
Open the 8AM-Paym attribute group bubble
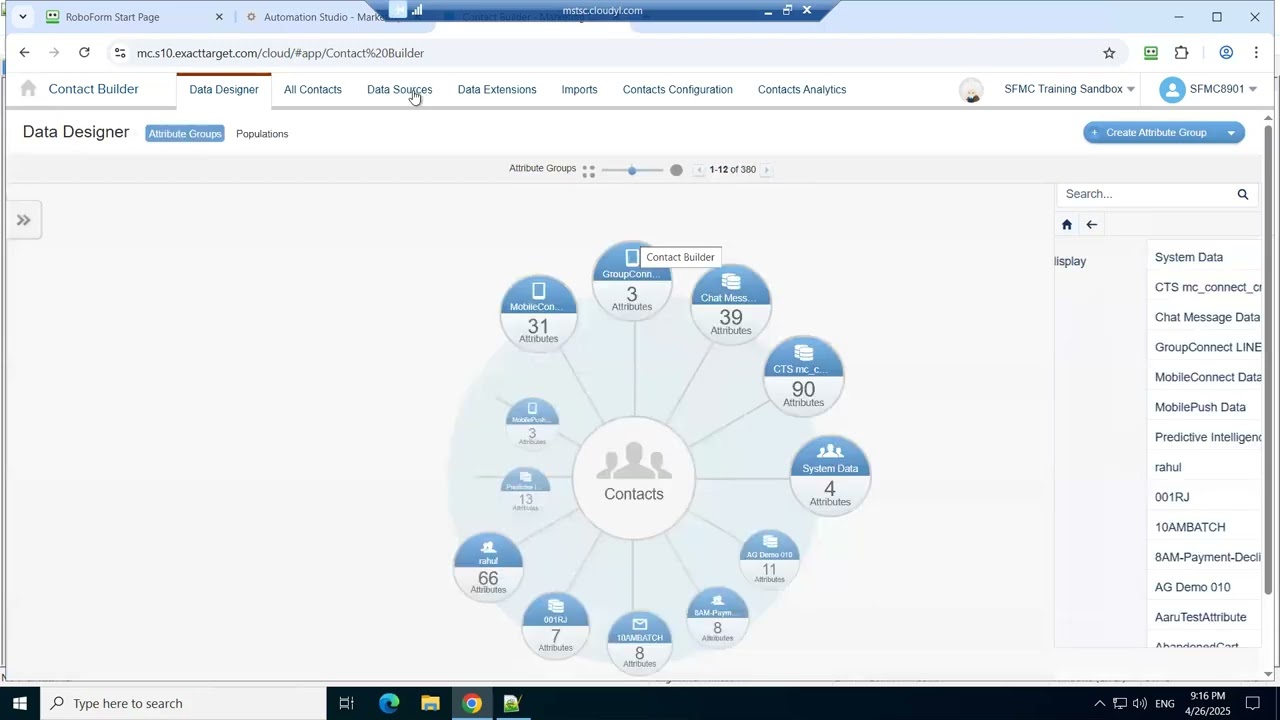[717, 618]
